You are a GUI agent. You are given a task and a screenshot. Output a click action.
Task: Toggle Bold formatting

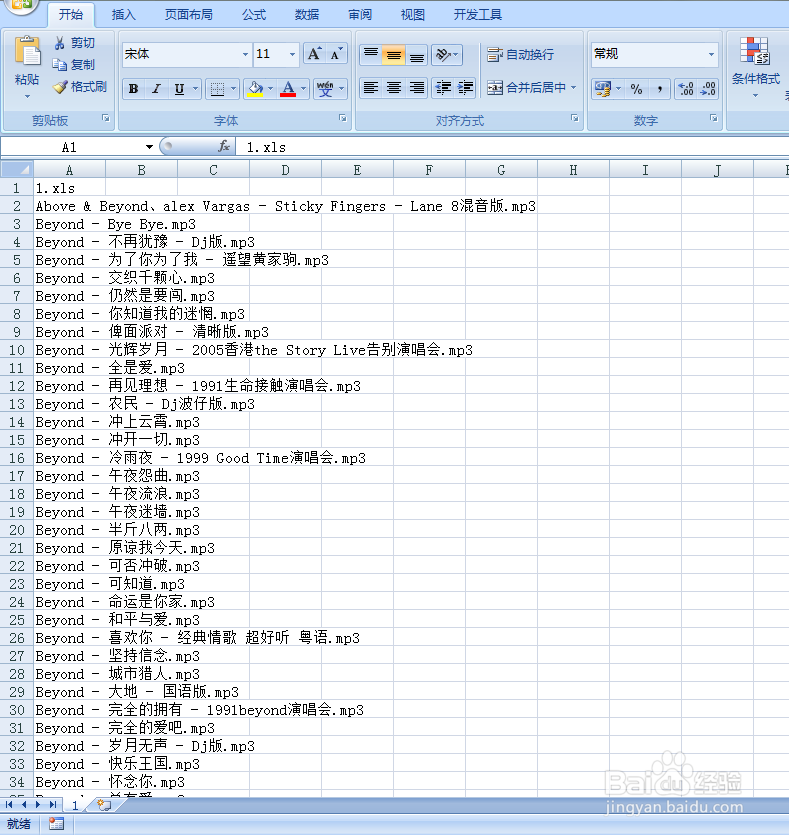[x=134, y=89]
